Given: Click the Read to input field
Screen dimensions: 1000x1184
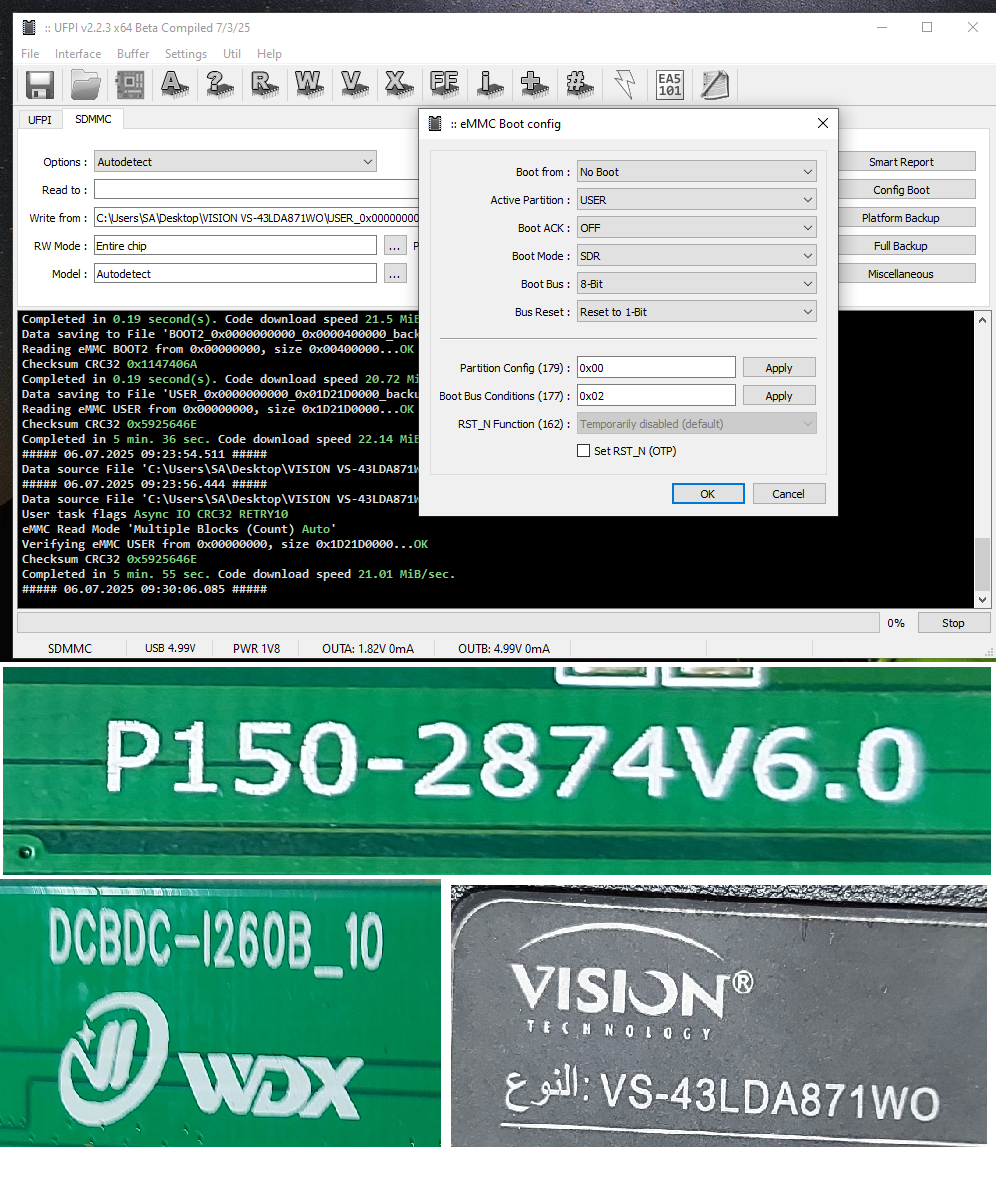Looking at the screenshot, I should 257,190.
